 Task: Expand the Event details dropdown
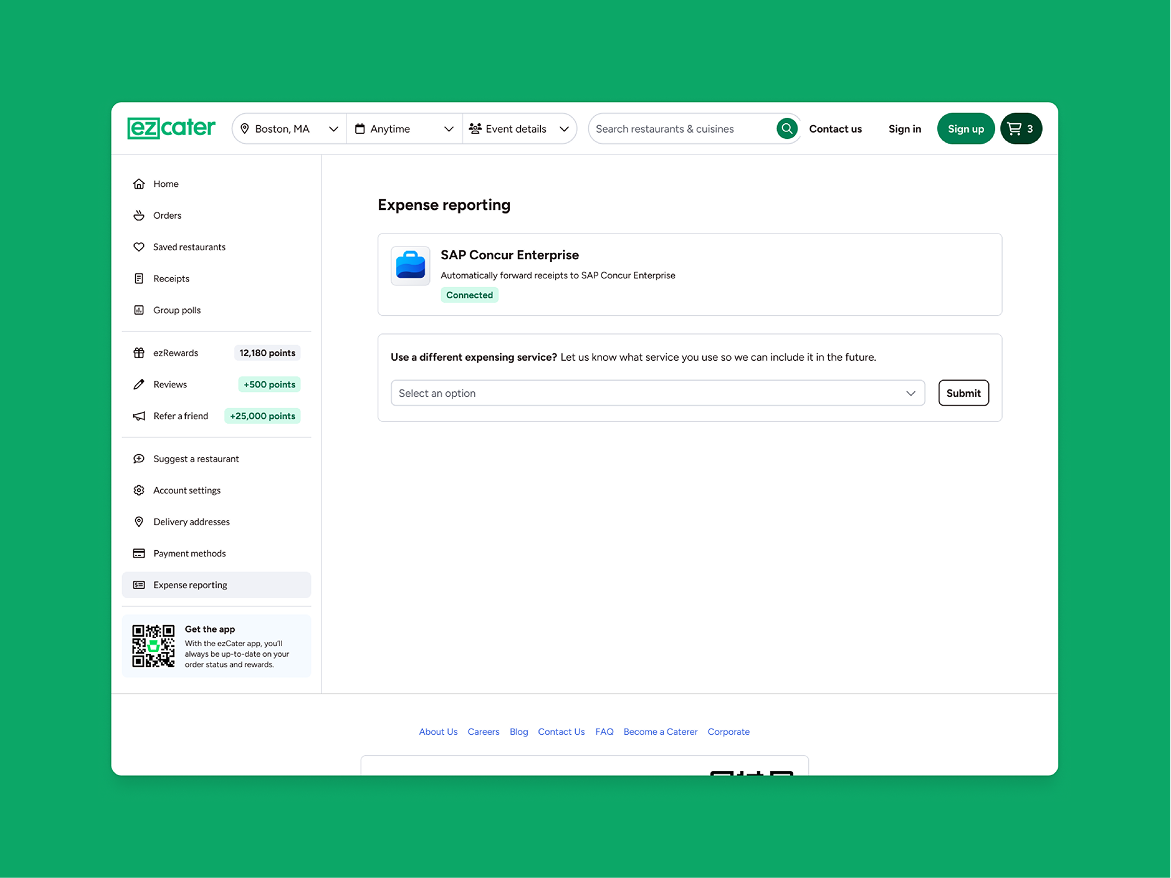click(x=519, y=129)
